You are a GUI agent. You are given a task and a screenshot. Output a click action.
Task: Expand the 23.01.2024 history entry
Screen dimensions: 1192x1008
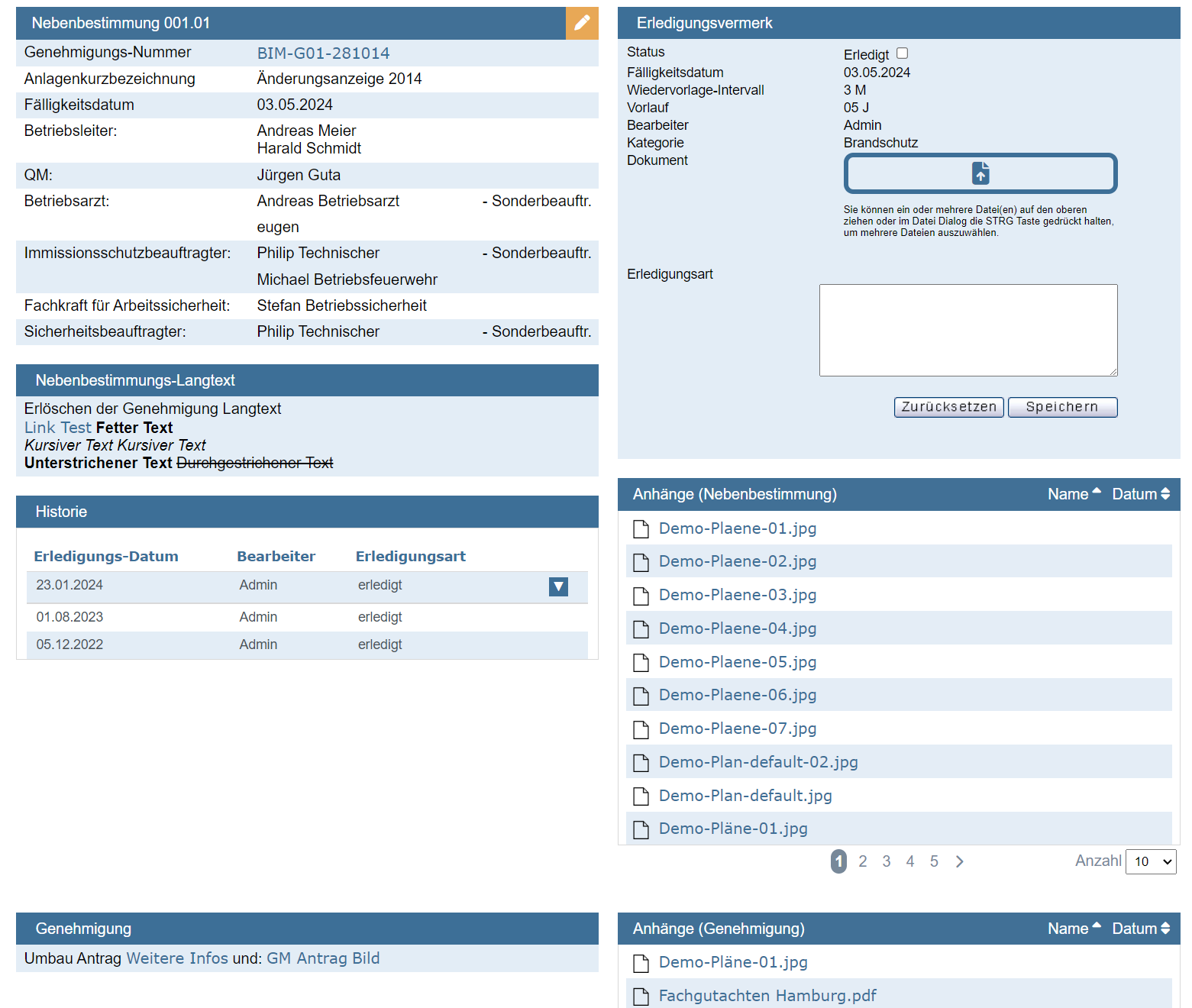click(558, 586)
